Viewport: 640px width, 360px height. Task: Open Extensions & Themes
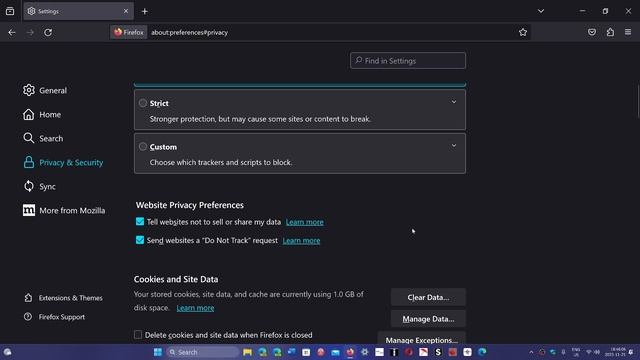click(x=63, y=298)
